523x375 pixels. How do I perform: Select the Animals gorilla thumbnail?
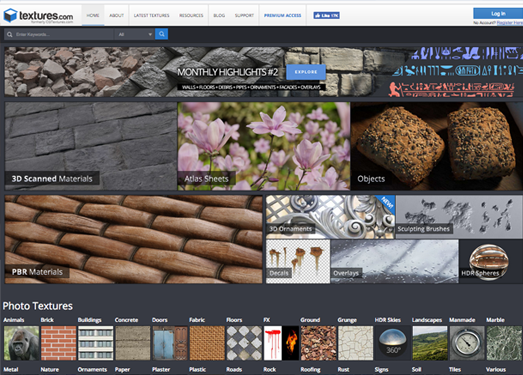click(21, 343)
